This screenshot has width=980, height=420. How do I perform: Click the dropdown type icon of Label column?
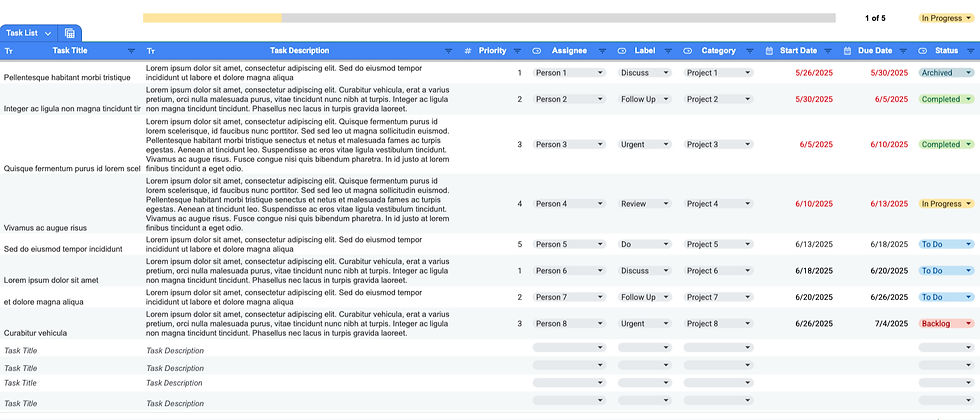tap(622, 51)
